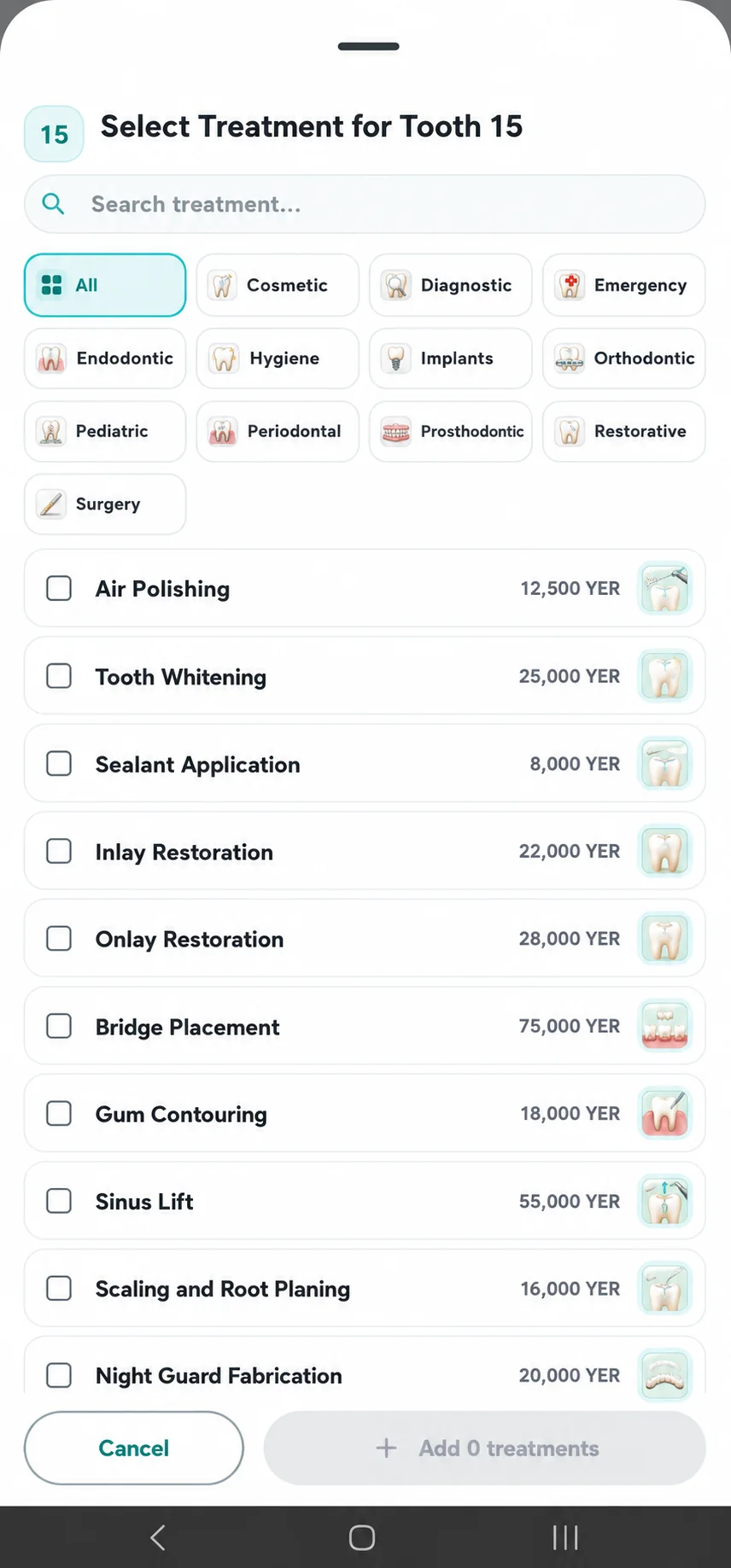Click the Night Guard Fabrication icon
Screen dimensions: 731x1568
coord(664,1374)
